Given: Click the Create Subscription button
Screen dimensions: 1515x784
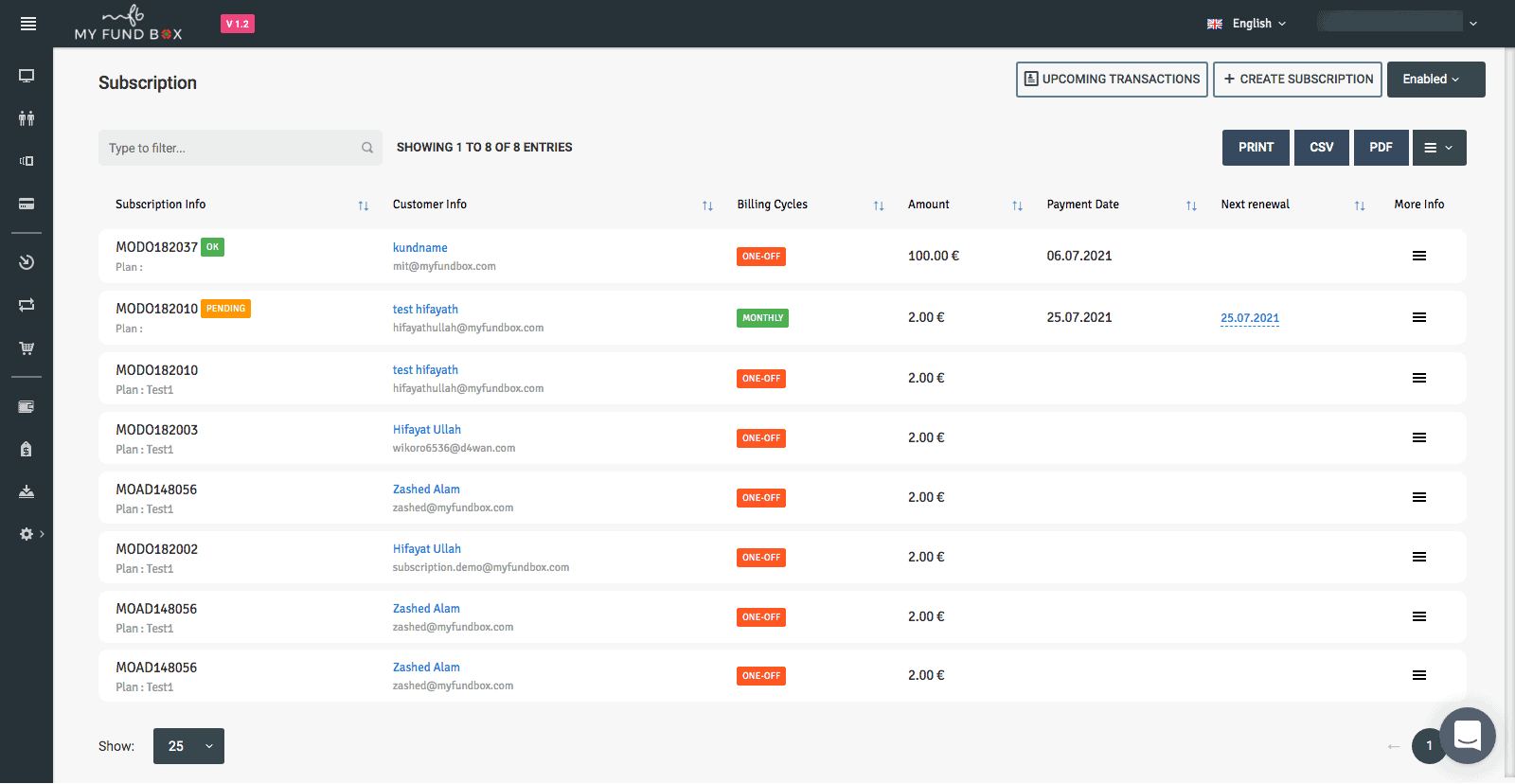Looking at the screenshot, I should (1297, 80).
